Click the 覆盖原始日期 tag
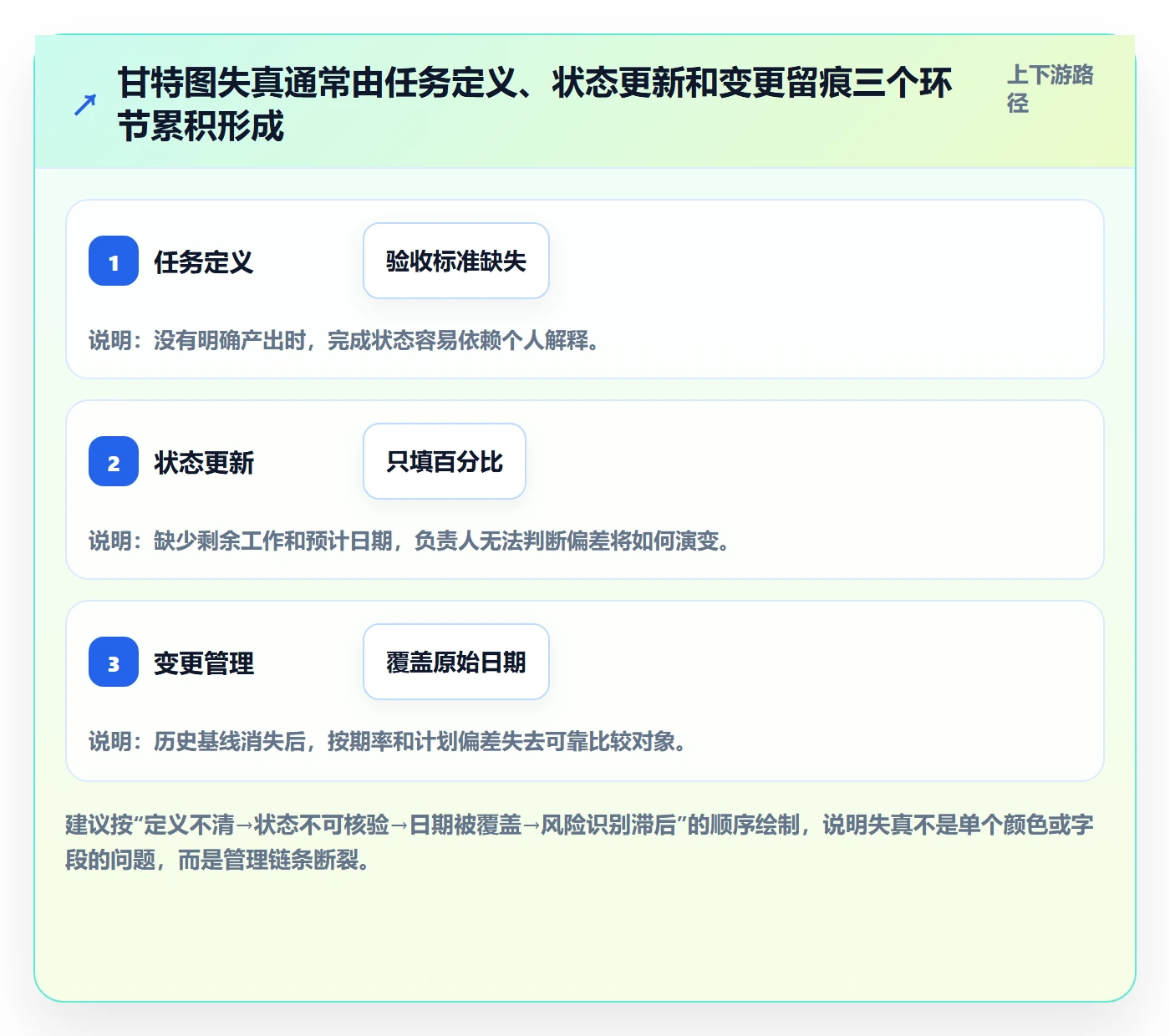 point(456,662)
